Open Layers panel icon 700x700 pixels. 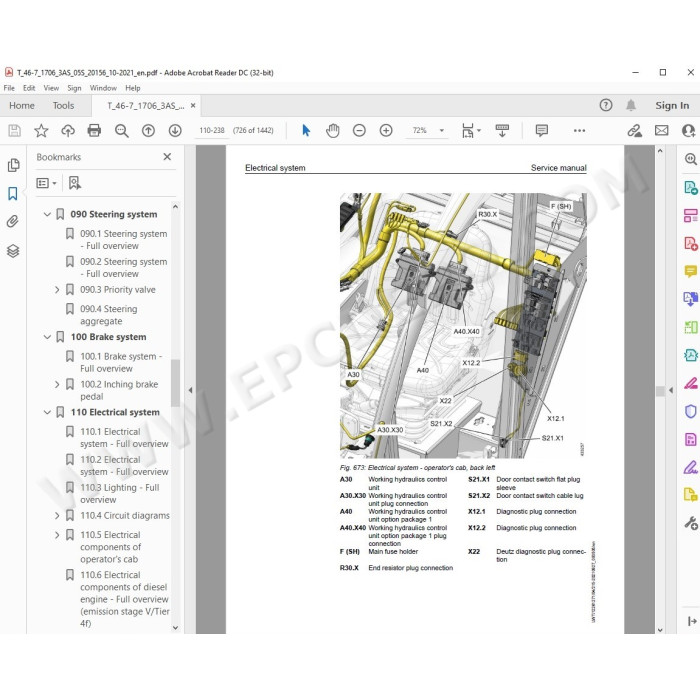pyautogui.click(x=13, y=251)
